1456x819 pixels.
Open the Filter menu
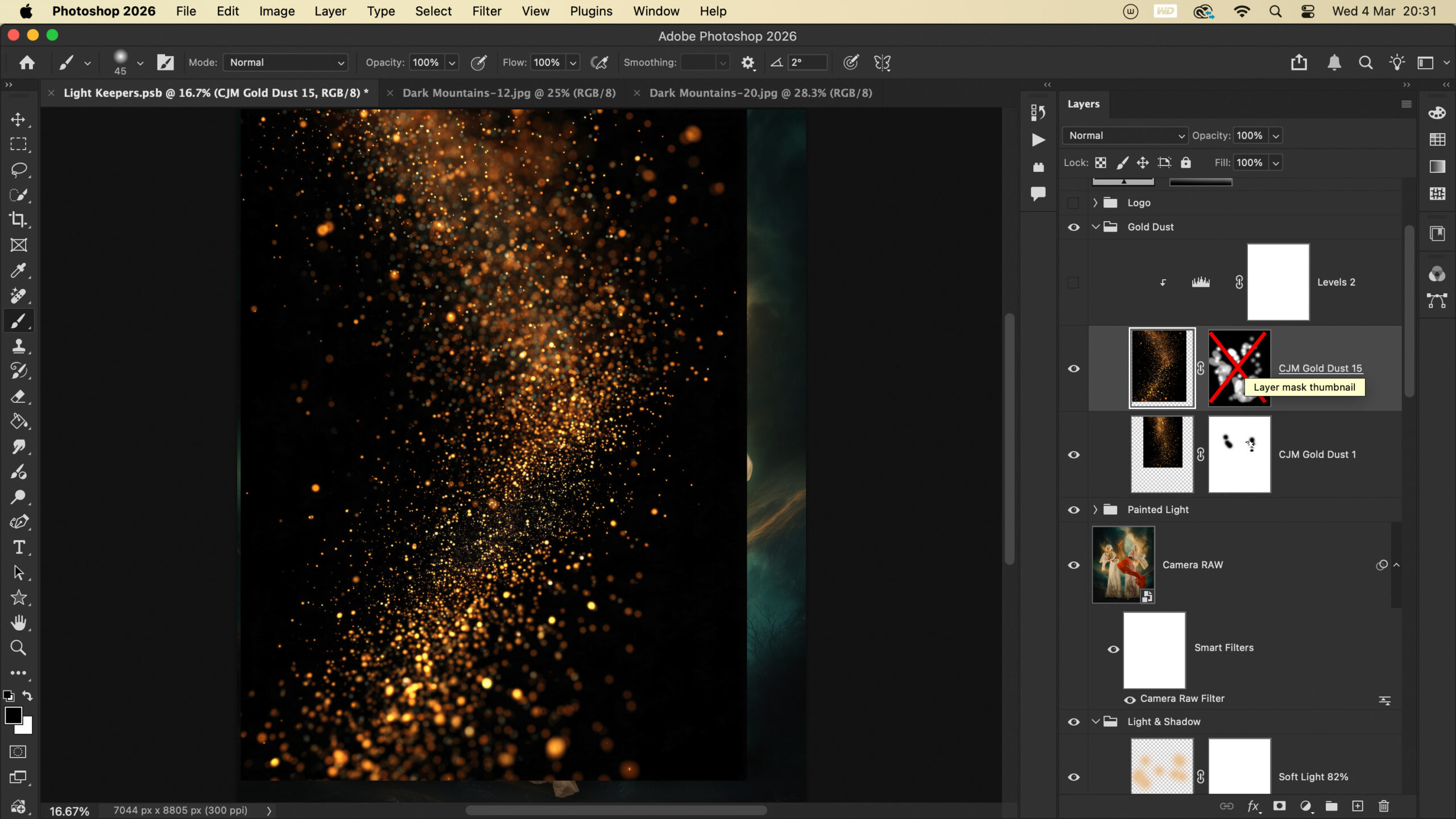(486, 11)
